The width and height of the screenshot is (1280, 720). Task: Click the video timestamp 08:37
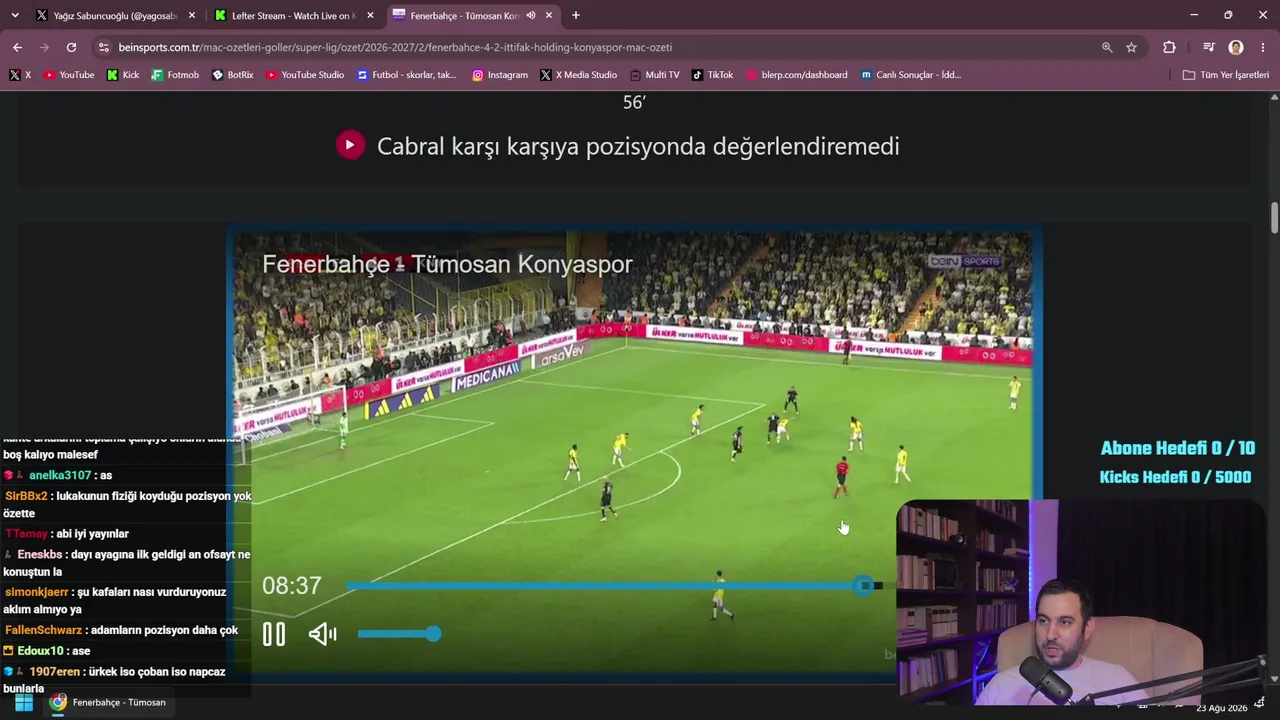point(292,586)
